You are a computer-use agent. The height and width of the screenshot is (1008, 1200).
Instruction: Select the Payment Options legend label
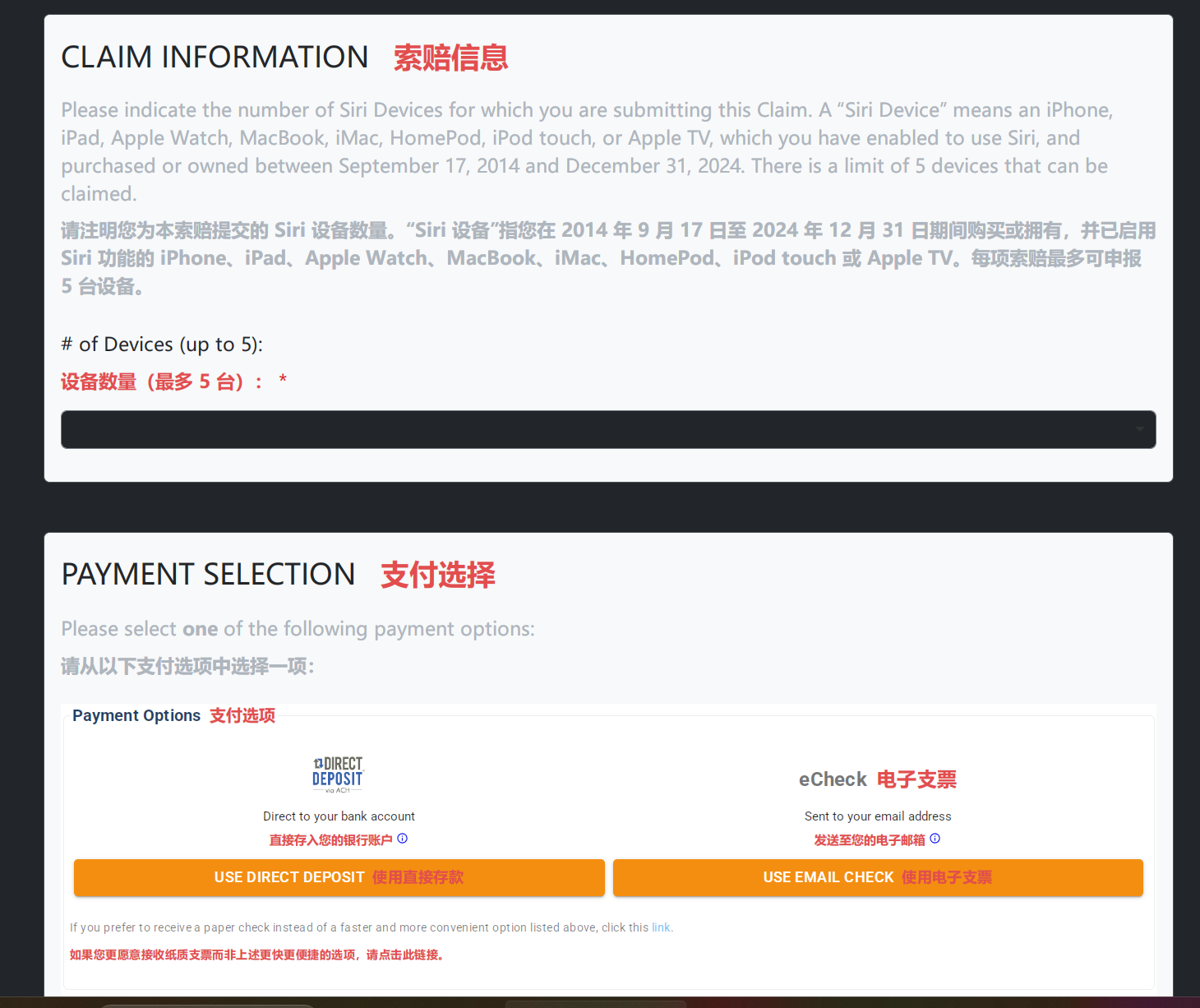tap(136, 715)
